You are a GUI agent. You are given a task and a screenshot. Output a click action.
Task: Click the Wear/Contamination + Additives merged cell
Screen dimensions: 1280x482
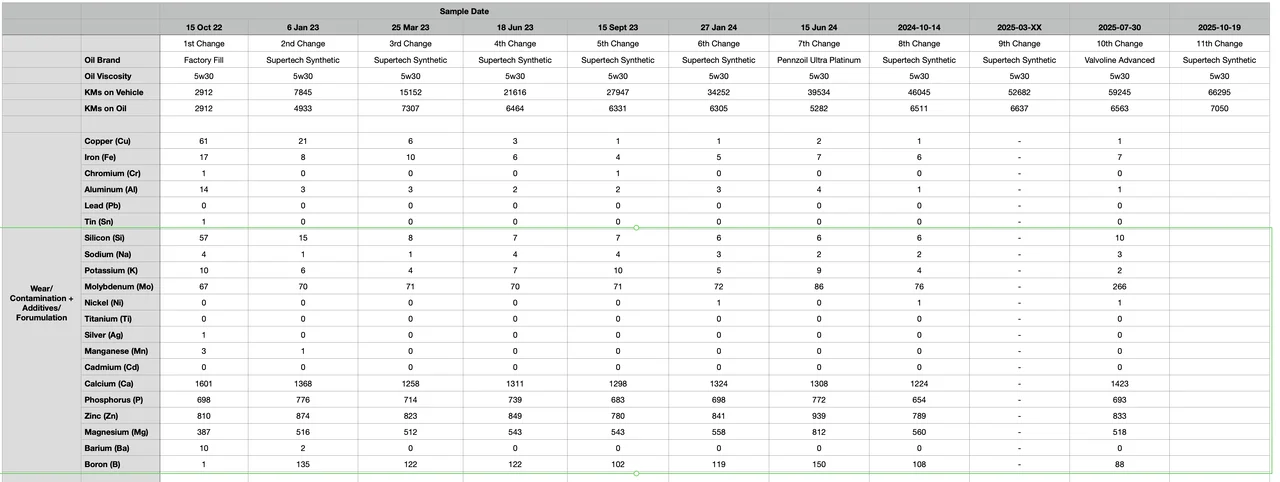click(40, 302)
